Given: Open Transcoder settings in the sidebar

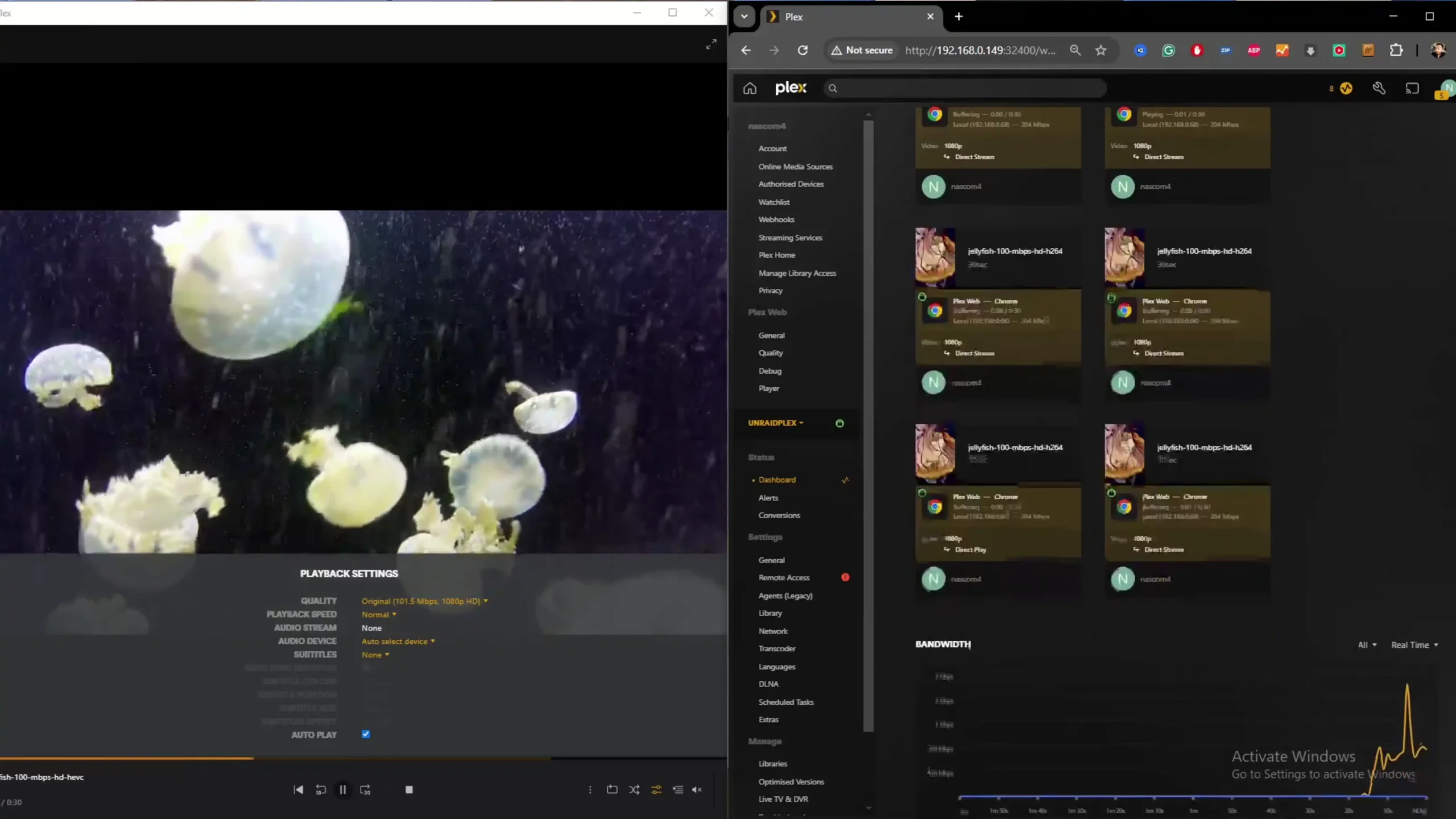Looking at the screenshot, I should point(776,648).
